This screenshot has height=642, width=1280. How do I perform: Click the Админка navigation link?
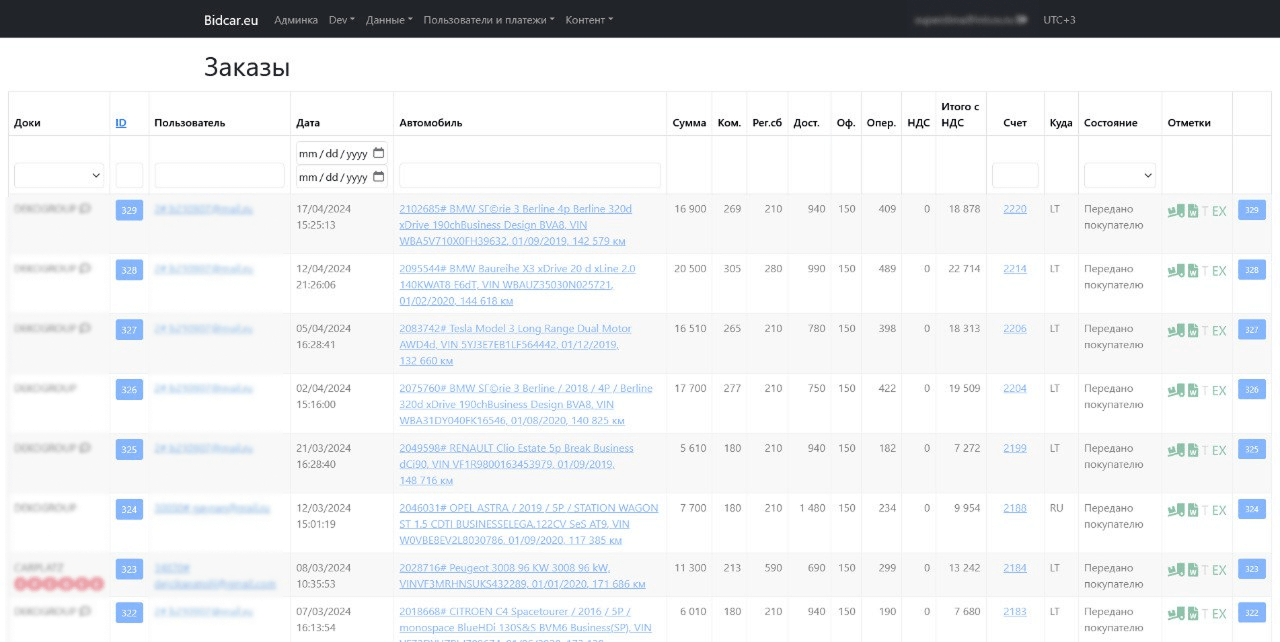[296, 20]
